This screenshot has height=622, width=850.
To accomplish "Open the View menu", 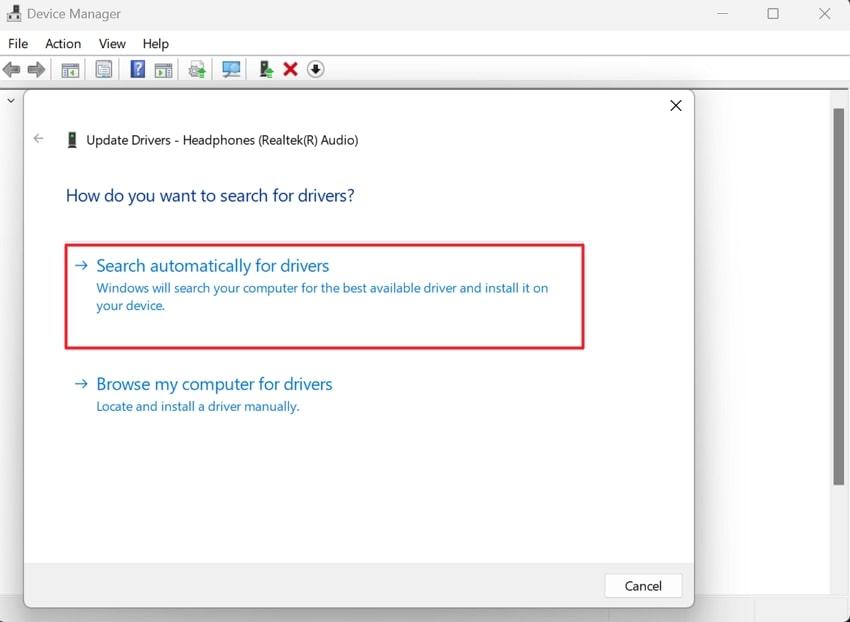I will [x=112, y=44].
